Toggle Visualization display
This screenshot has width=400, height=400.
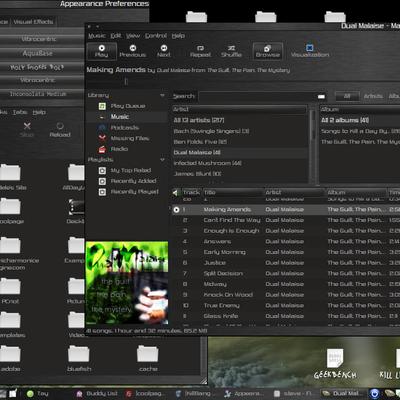(x=310, y=51)
